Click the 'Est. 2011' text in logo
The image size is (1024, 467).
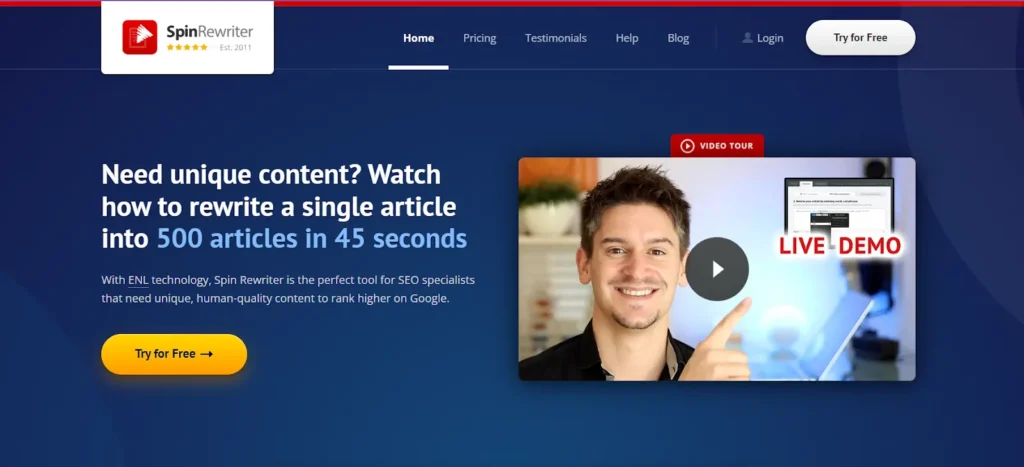click(235, 47)
